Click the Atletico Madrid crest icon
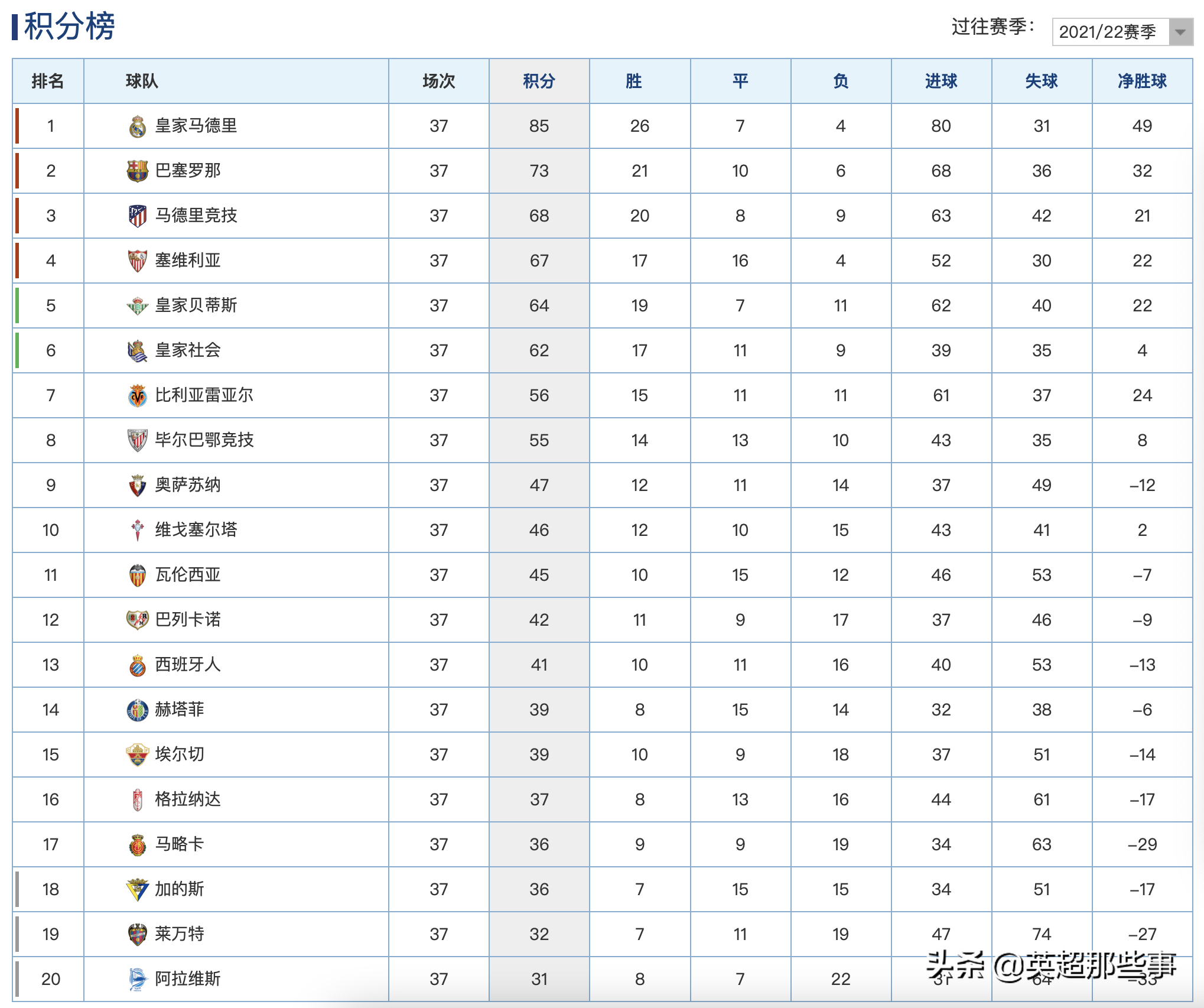Screen dimensions: 1204x1008 pyautogui.click(x=138, y=216)
